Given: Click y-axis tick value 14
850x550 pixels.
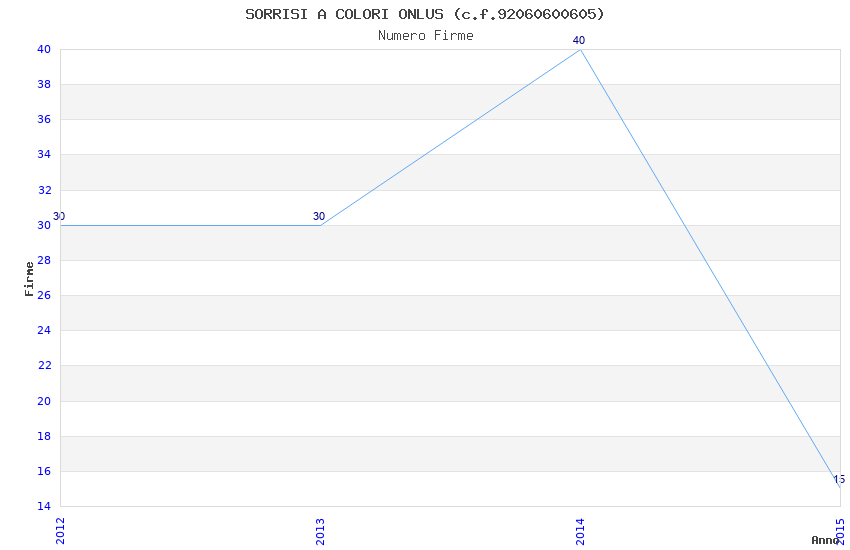Looking at the screenshot, I should (44, 506).
